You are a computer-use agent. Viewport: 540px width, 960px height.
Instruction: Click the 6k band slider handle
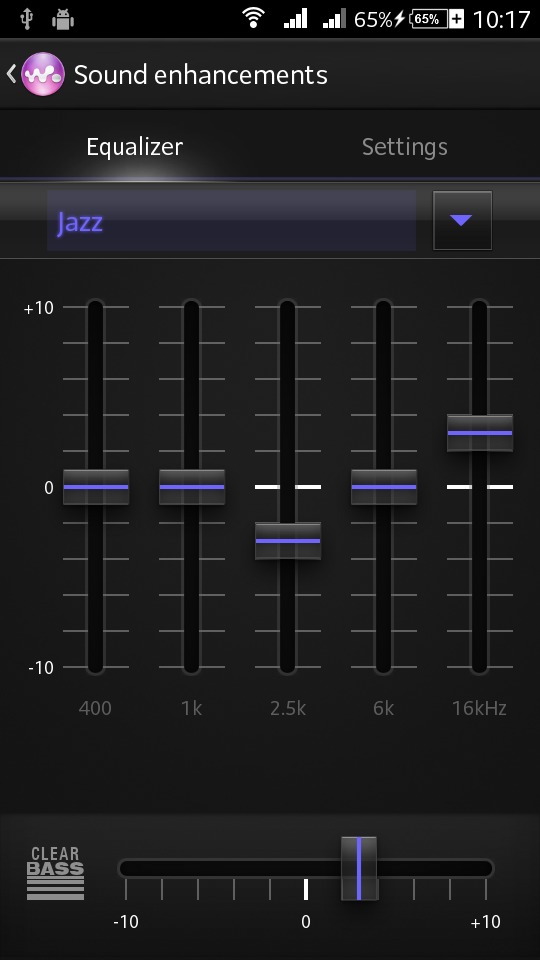click(384, 487)
